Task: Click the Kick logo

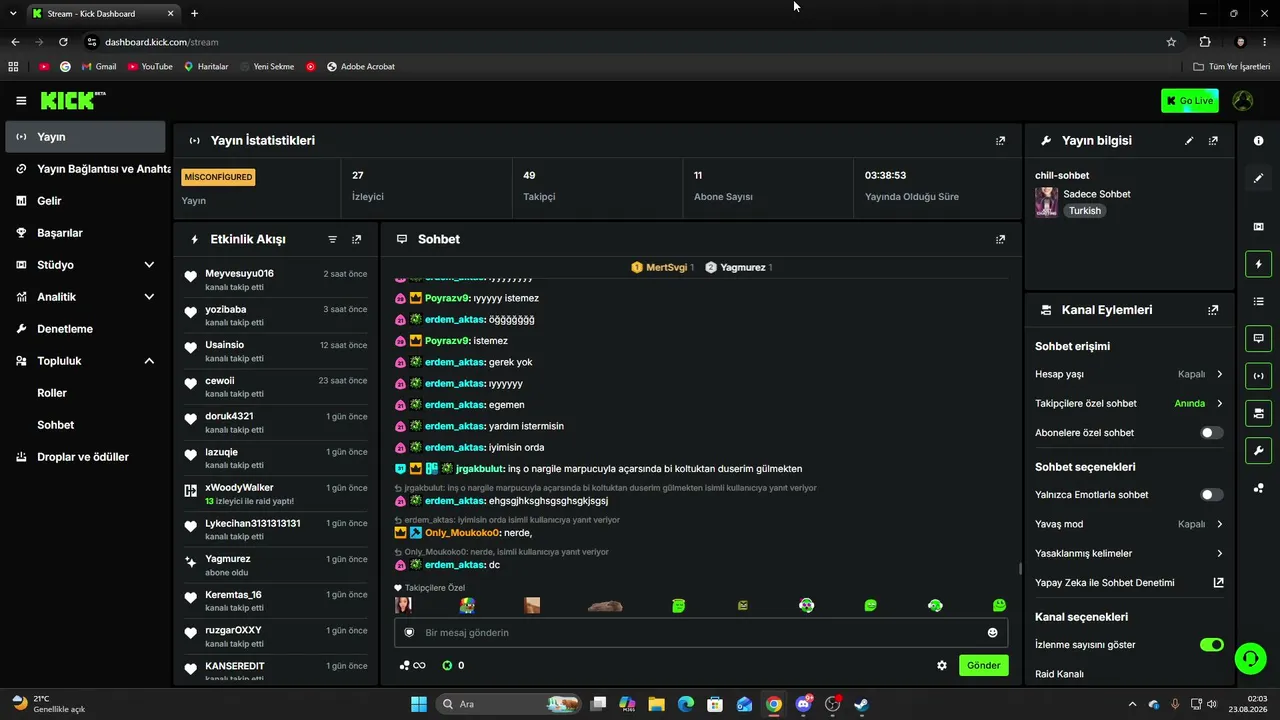Action: tap(73, 100)
